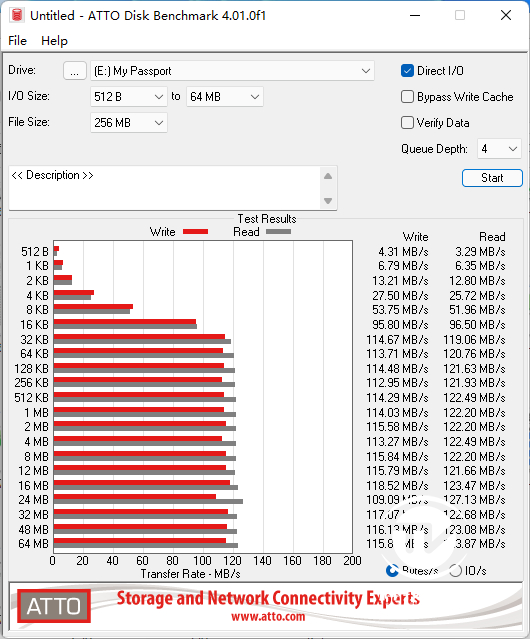Viewport: 530px width, 639px height.
Task: Switch results to IO/s
Action: pos(455,571)
